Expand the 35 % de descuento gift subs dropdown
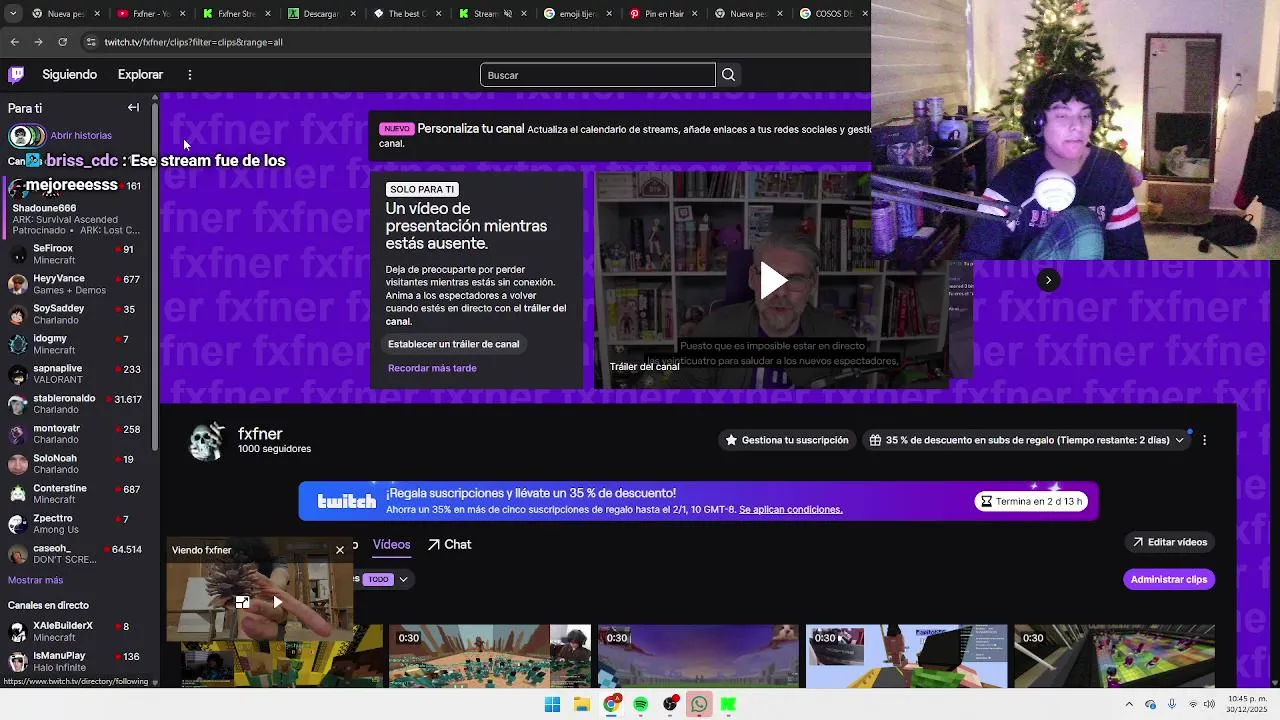Viewport: 1280px width, 720px height. coord(1027,440)
